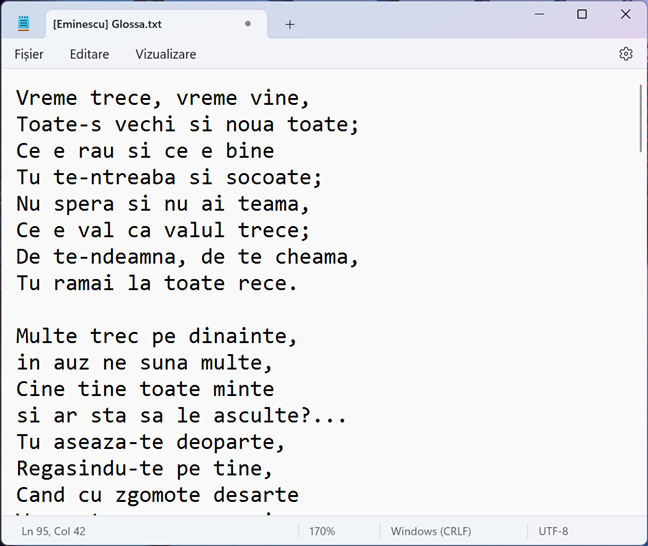Select the [Eminescu] Glossa.txt tab
Image resolution: width=648 pixels, height=546 pixels.
click(x=156, y=24)
